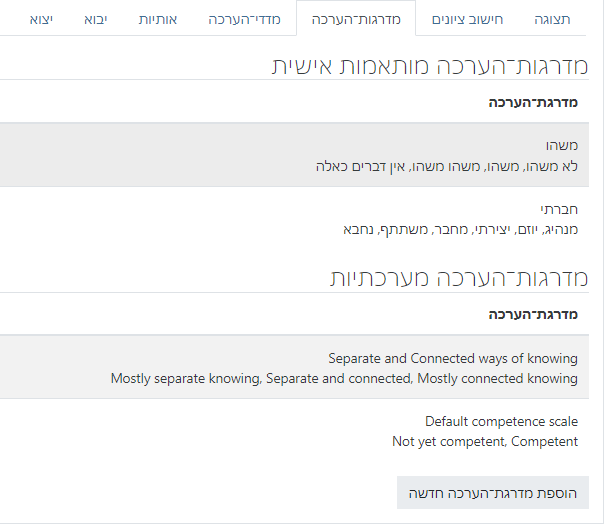The image size is (604, 528).
Task: Select the Default competence scale name
Action: click(501, 422)
